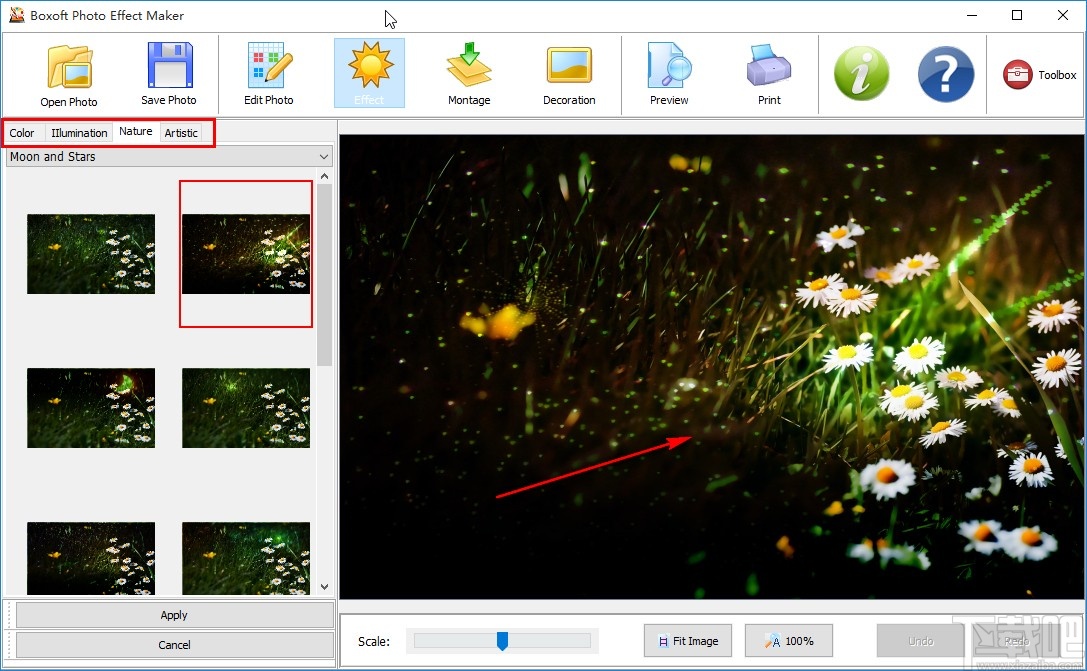Minimize the Boxoft Photo Effect Maker window

coord(972,15)
